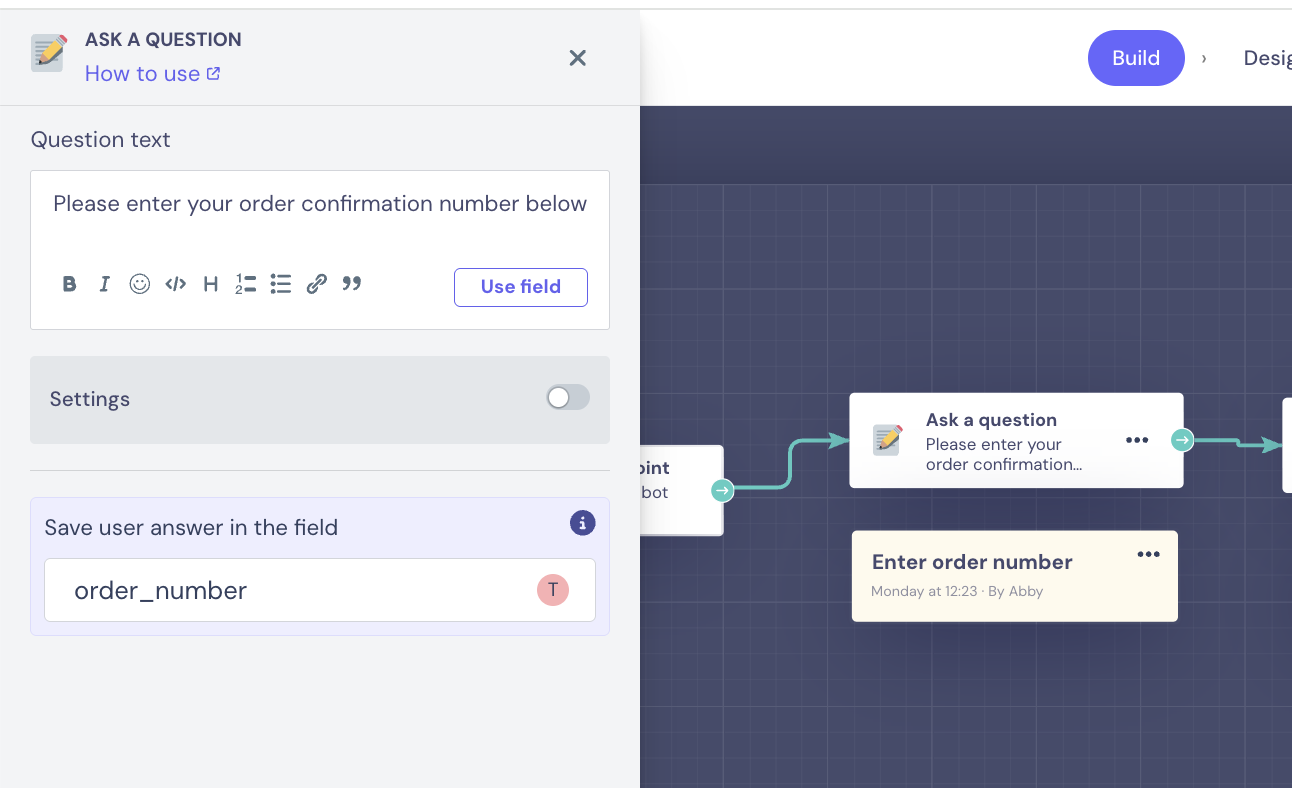Insert a block quote
The width and height of the screenshot is (1292, 788).
(x=351, y=284)
